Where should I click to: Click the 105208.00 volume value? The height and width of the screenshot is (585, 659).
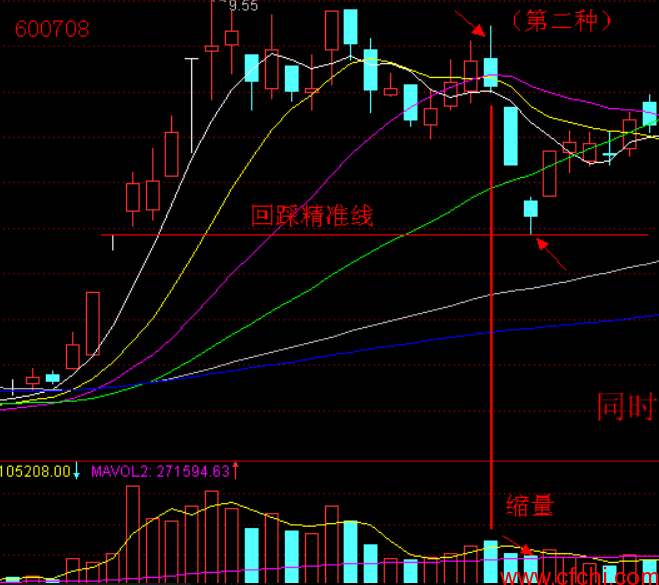[x=35, y=472]
